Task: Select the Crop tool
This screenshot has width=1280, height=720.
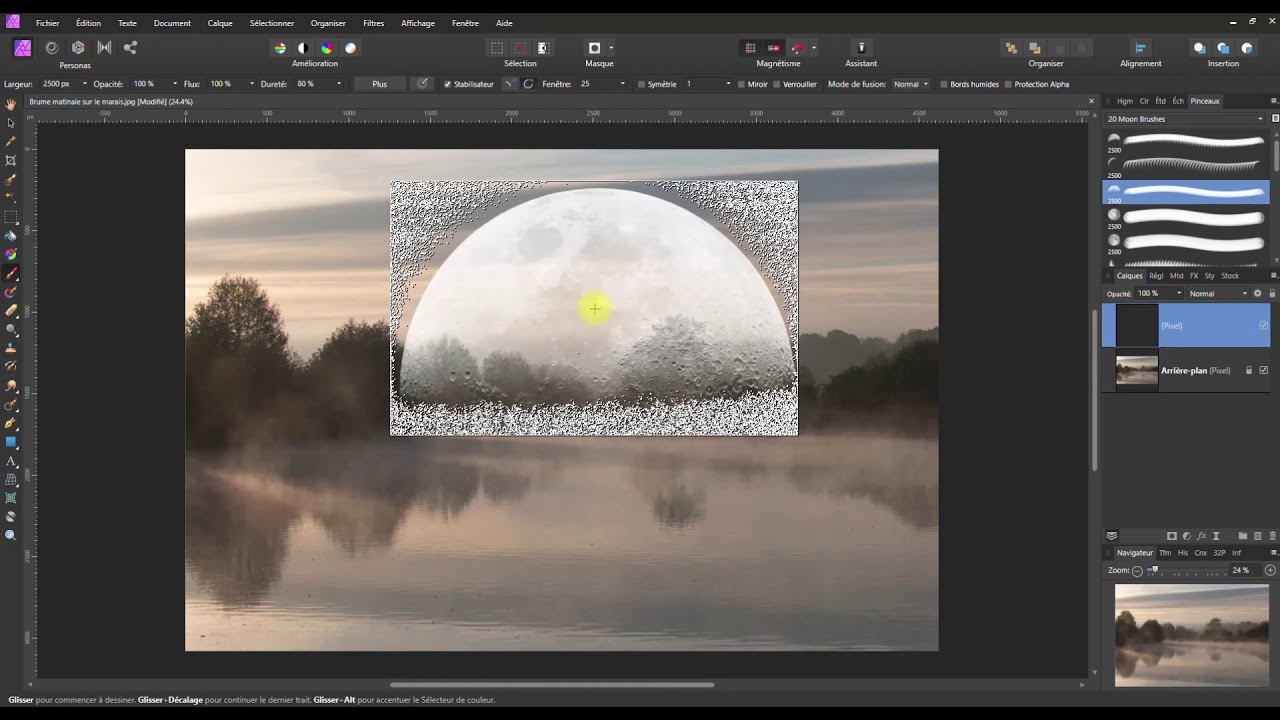Action: (11, 161)
